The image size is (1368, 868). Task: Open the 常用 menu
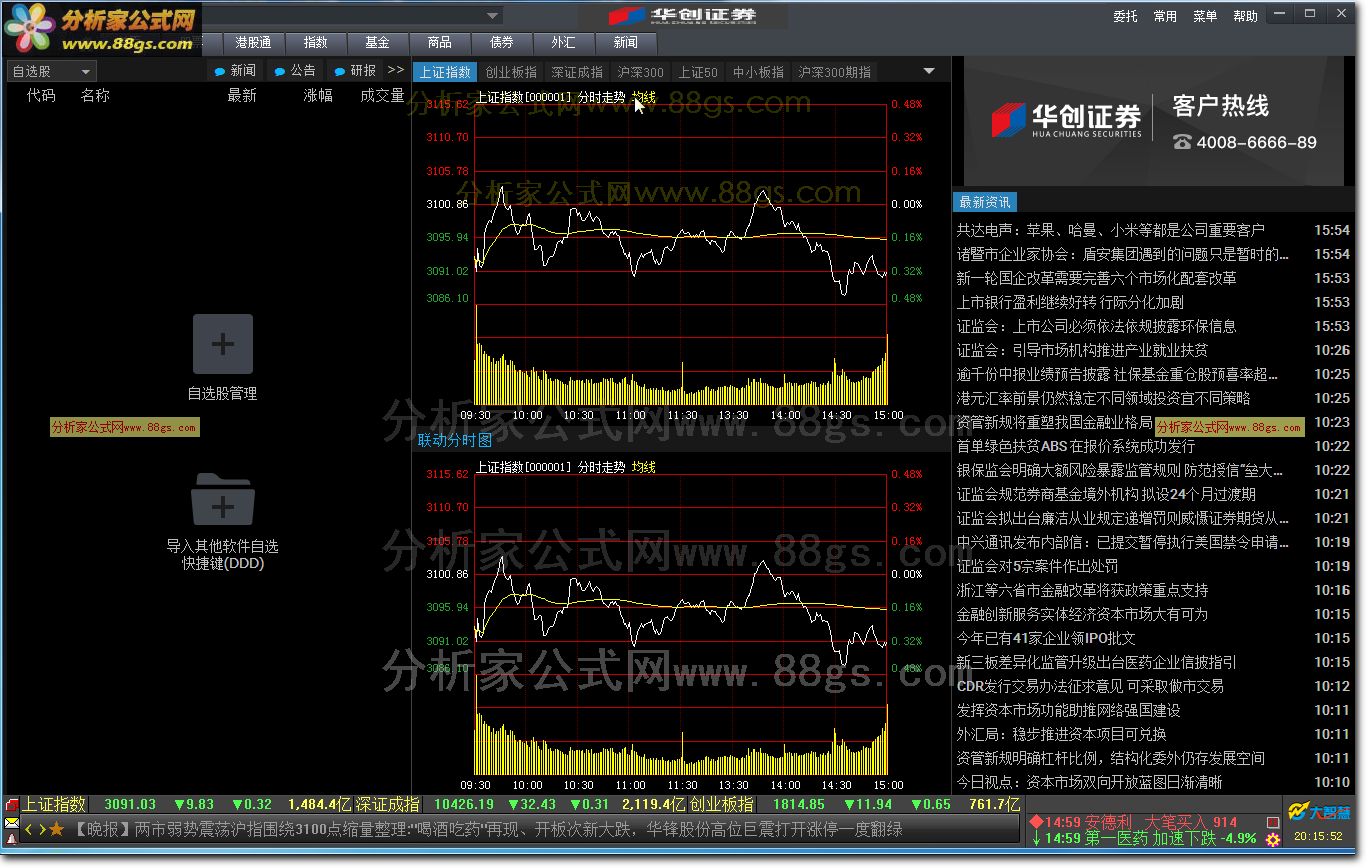(x=1165, y=16)
